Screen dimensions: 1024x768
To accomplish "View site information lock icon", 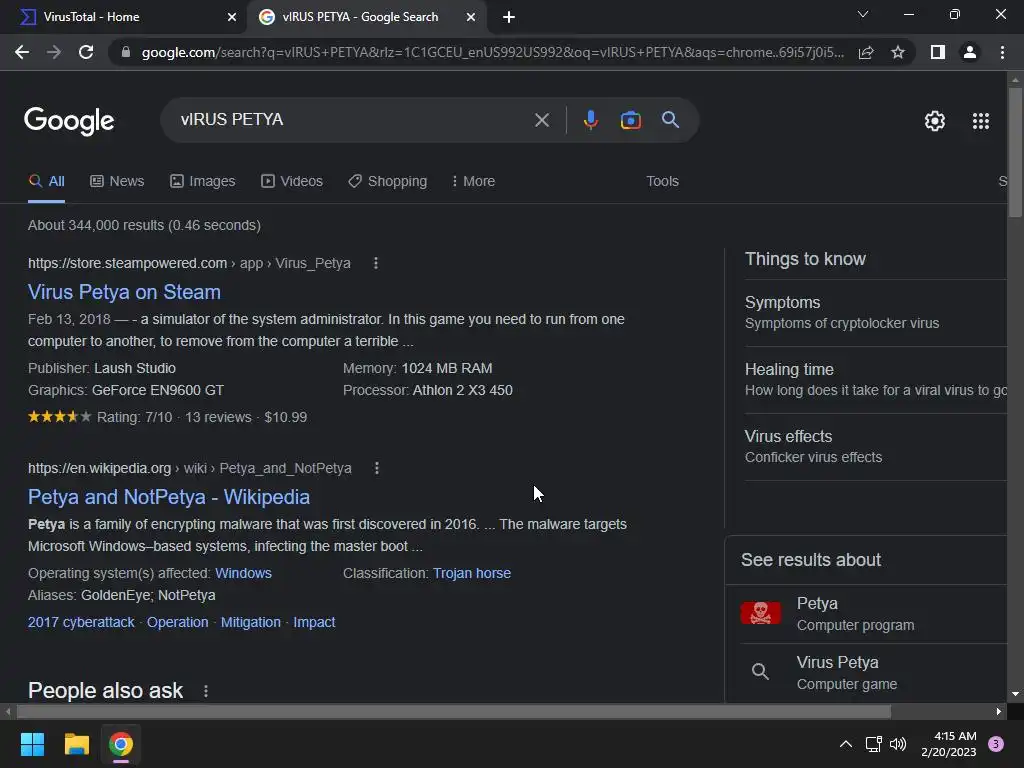I will click(x=126, y=52).
